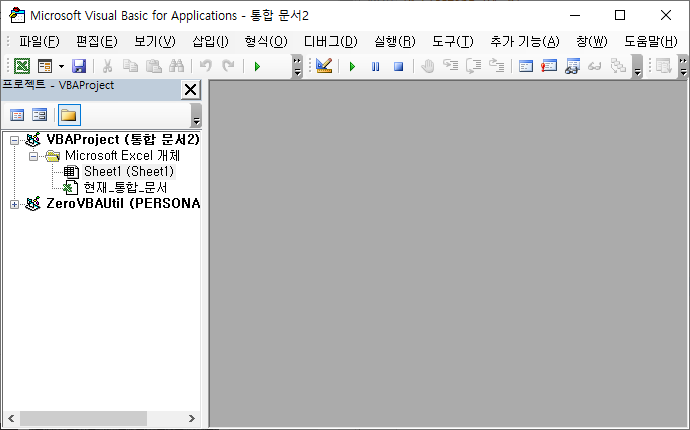Click the rightmost partially hidden toolbar icon
The height and width of the screenshot is (430, 690).
click(x=664, y=66)
